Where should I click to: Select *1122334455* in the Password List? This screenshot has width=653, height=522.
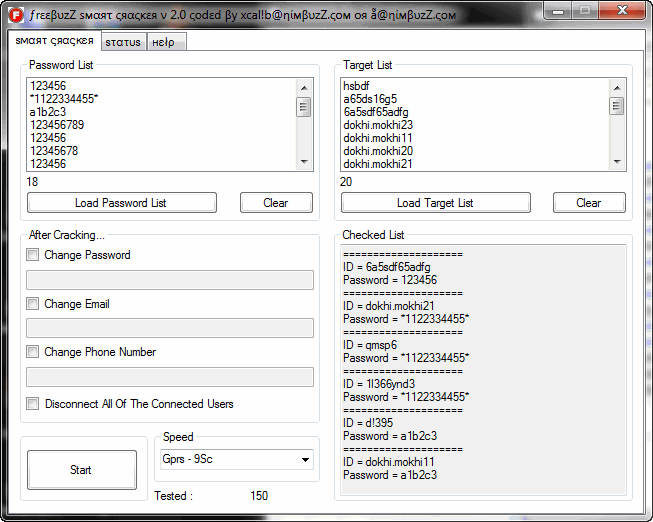tap(64, 99)
